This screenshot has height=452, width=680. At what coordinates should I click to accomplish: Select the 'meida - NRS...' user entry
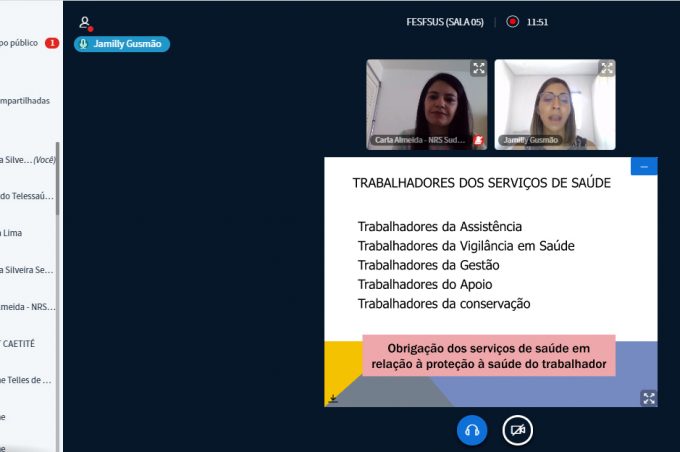click(28, 307)
